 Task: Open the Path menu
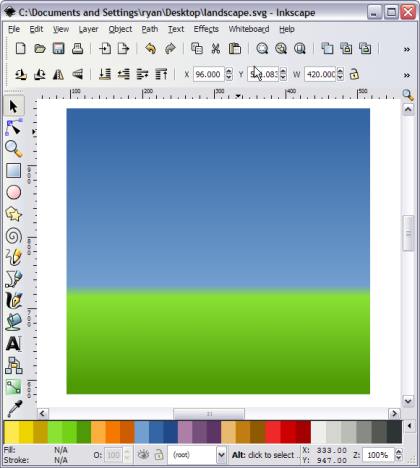coord(150,29)
